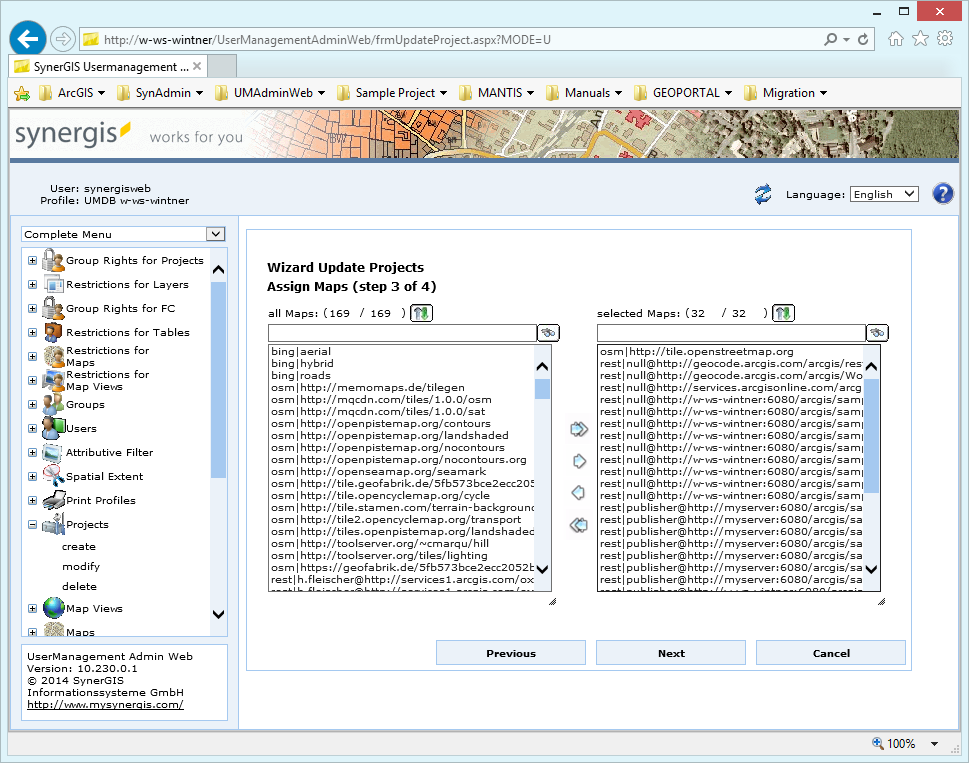
Task: Open the blue help question mark icon
Action: (942, 194)
